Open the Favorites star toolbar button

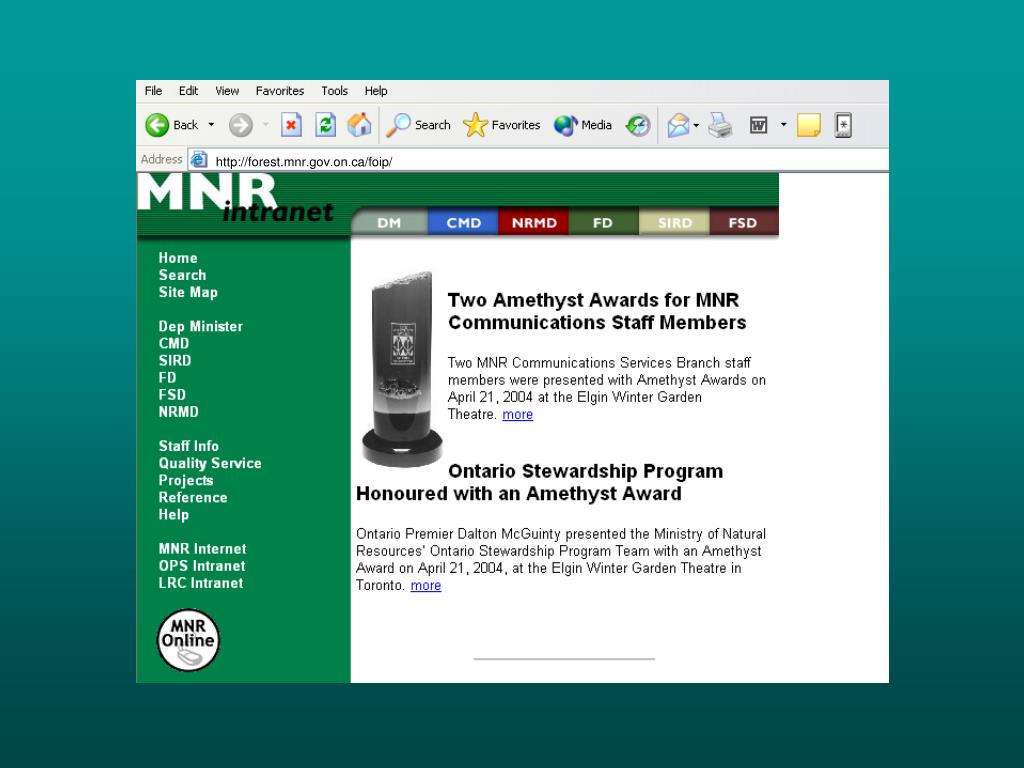coord(502,125)
